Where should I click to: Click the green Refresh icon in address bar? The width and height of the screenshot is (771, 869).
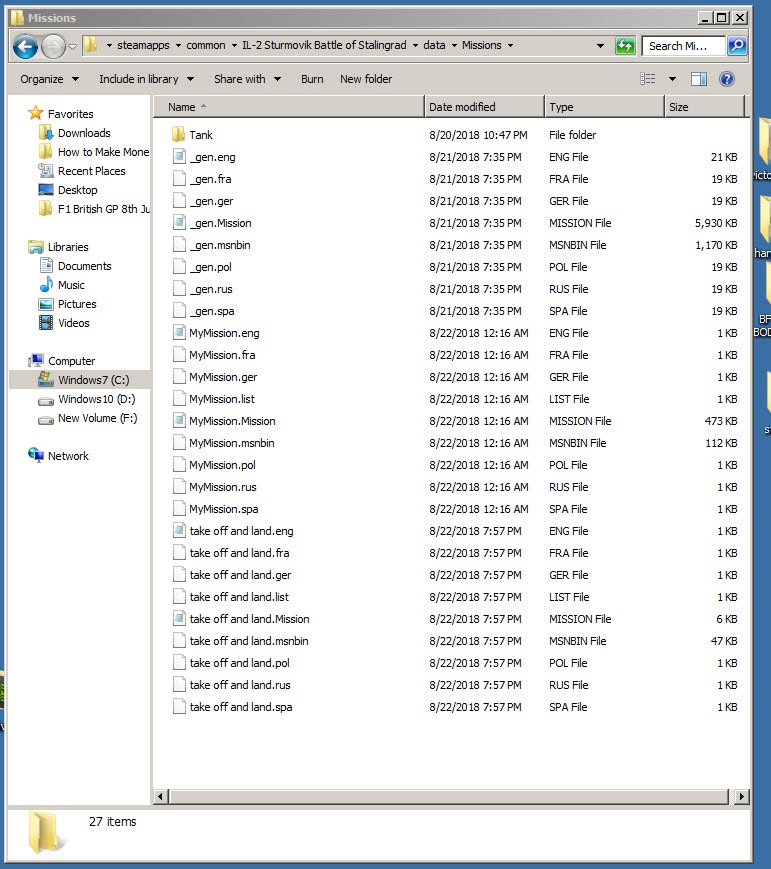(625, 45)
